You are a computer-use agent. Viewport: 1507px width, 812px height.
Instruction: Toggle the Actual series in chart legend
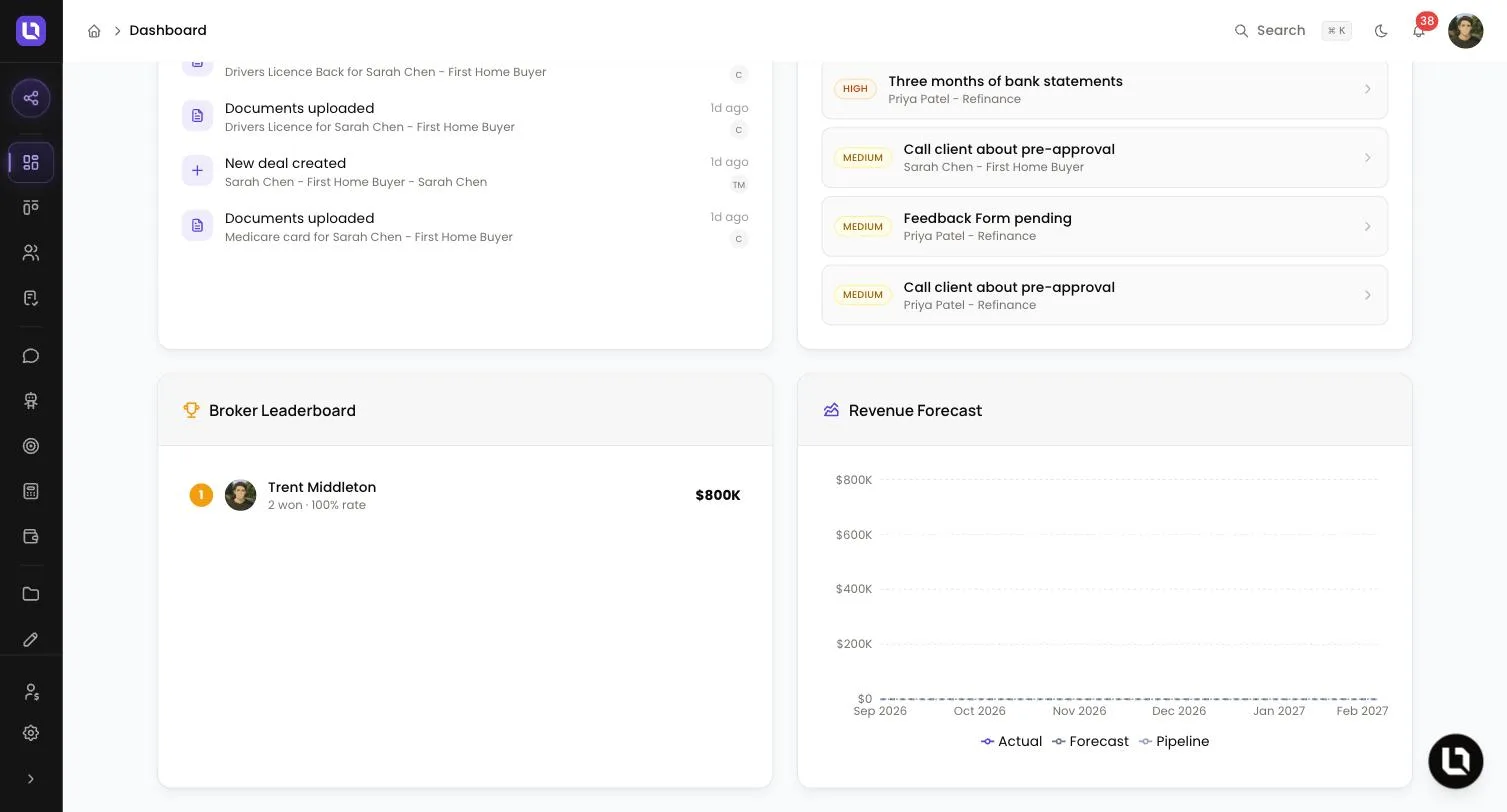[x=1011, y=742]
